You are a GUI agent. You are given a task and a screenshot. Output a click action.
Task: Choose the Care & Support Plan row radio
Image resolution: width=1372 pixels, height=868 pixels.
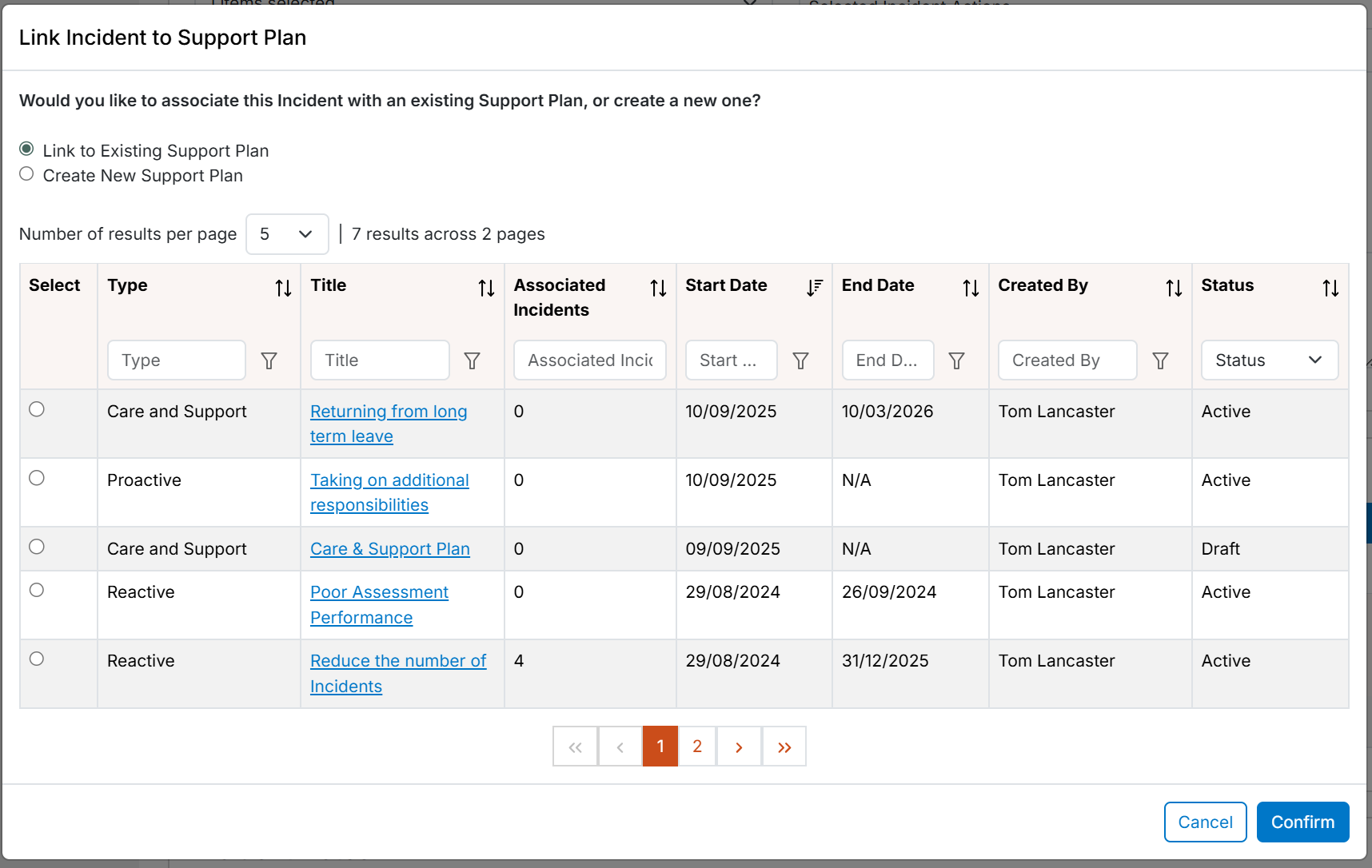(x=37, y=547)
